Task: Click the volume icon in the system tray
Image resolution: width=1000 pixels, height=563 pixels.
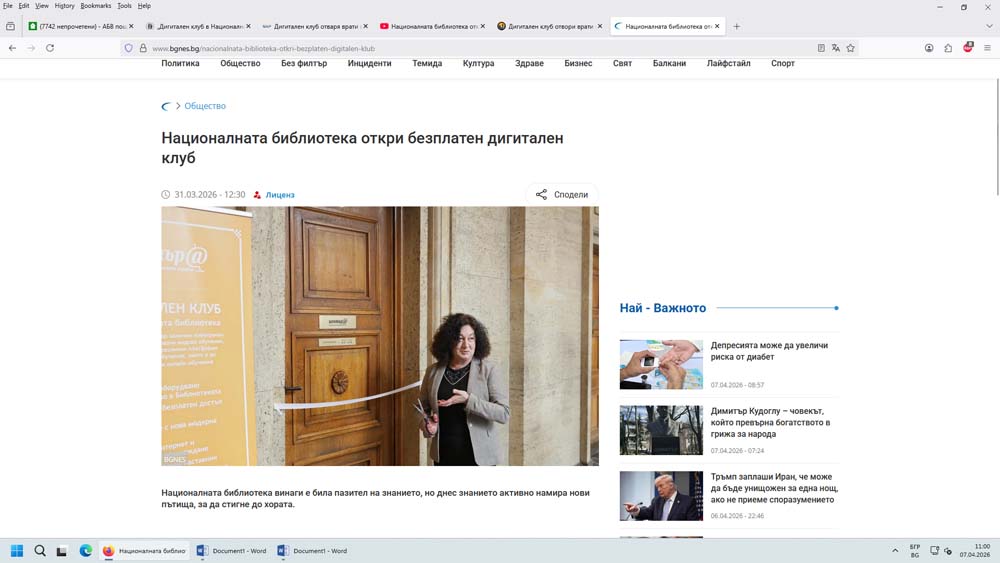Action: tap(948, 551)
